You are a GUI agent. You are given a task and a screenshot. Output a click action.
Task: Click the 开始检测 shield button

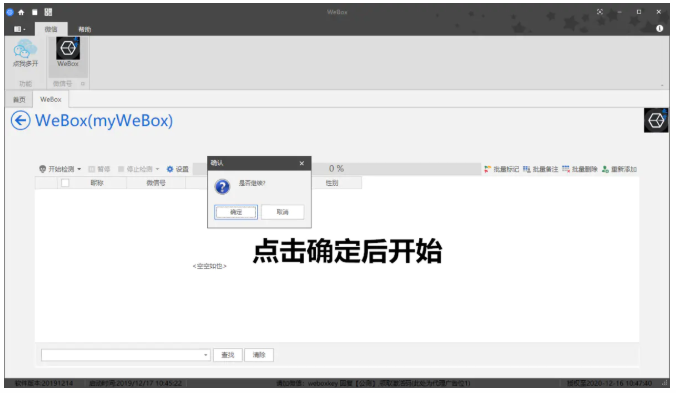click(57, 169)
